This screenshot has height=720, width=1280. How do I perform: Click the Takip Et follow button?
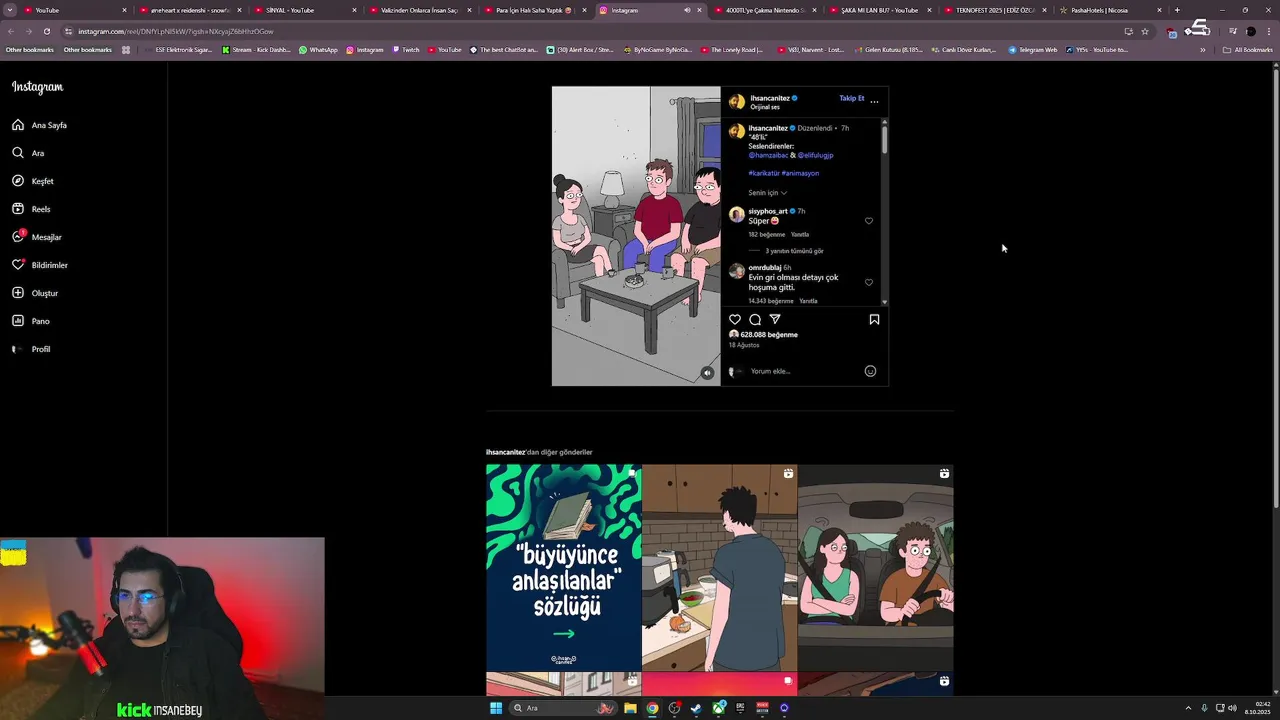(852, 98)
